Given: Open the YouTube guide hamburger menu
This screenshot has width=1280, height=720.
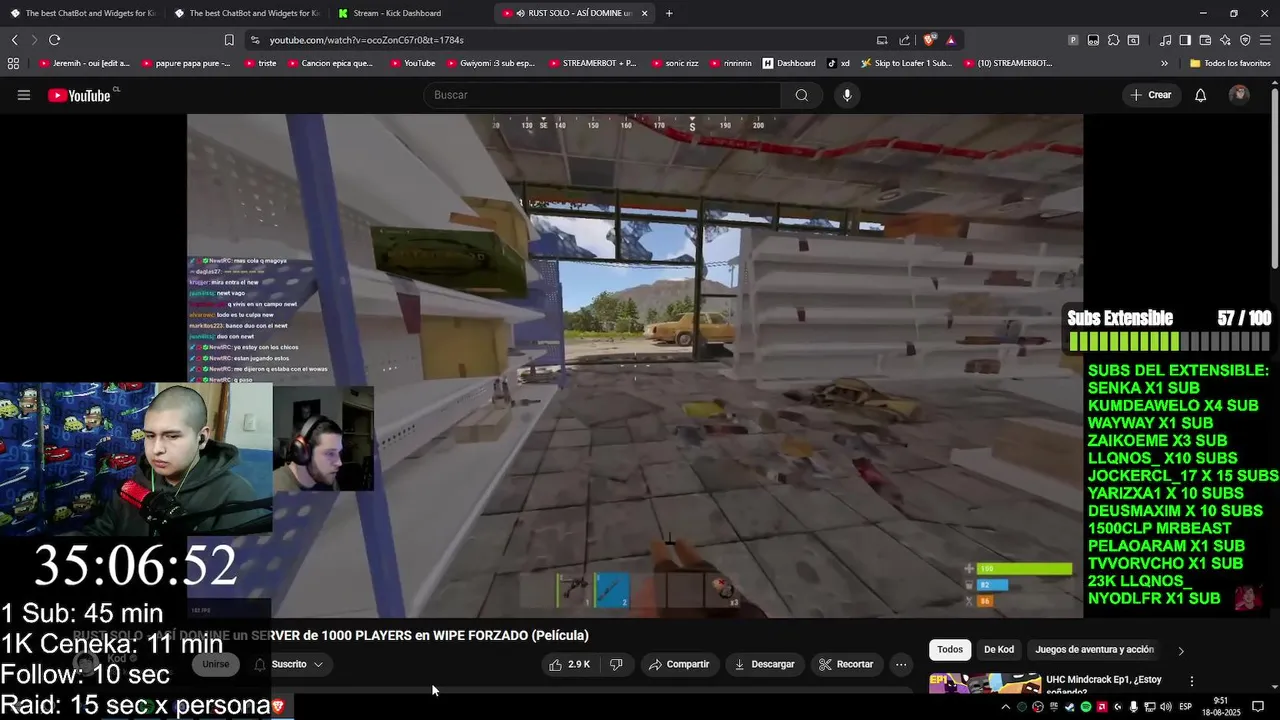Looking at the screenshot, I should click(x=24, y=95).
